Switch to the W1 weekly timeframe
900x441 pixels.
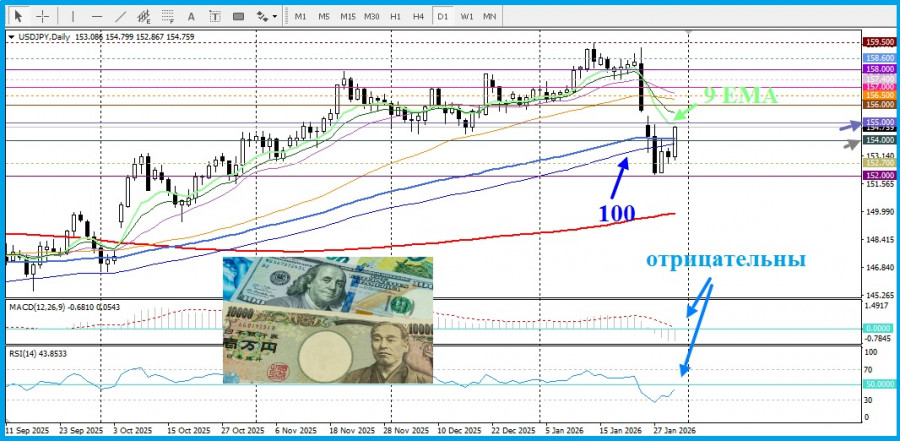pyautogui.click(x=467, y=16)
